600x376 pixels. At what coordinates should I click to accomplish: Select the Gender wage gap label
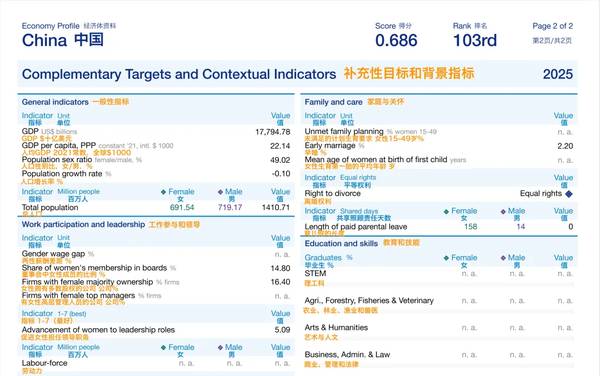(53, 254)
